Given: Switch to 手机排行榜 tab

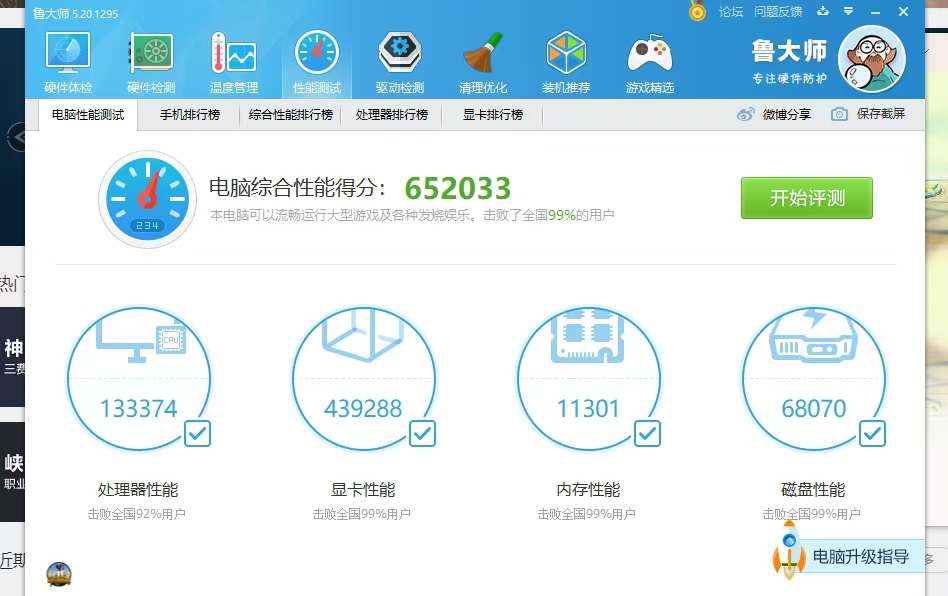Looking at the screenshot, I should (x=190, y=114).
